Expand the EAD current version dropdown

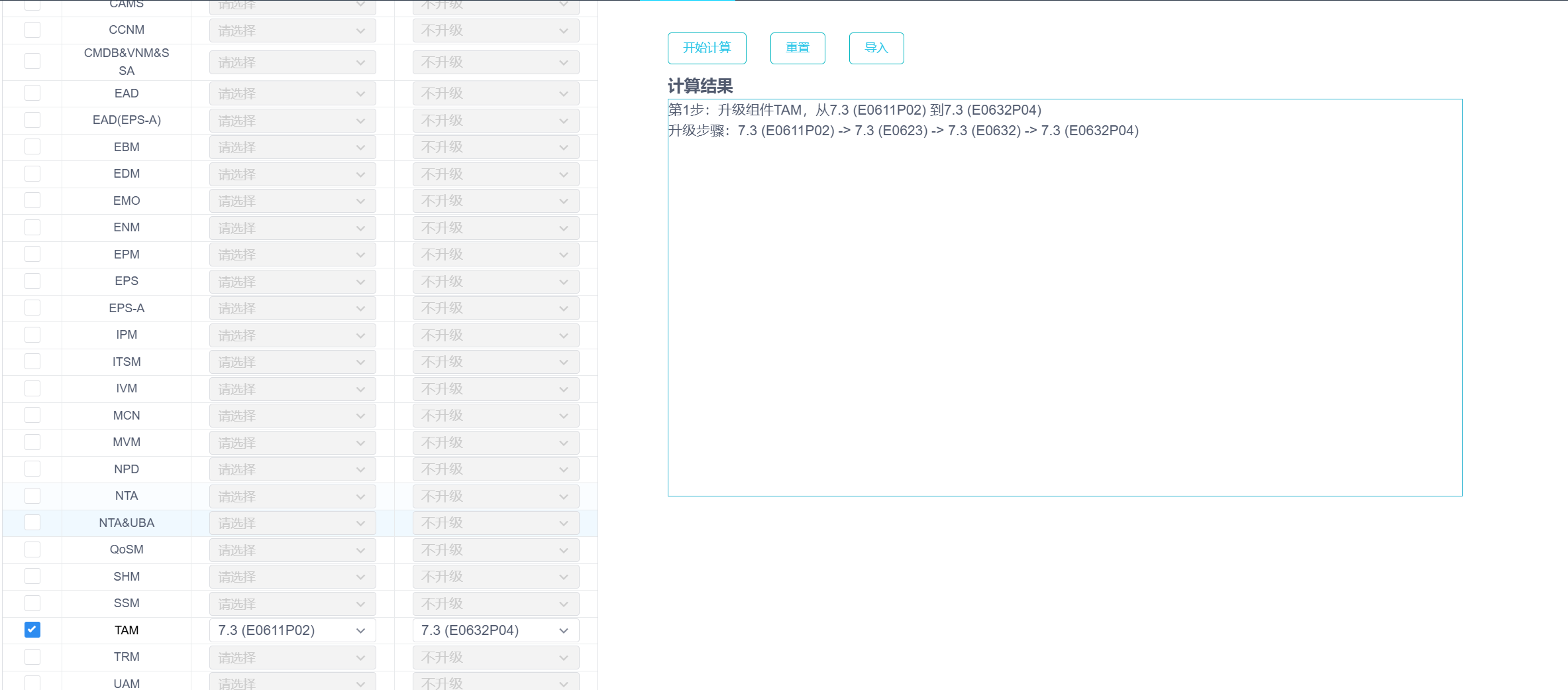click(292, 93)
